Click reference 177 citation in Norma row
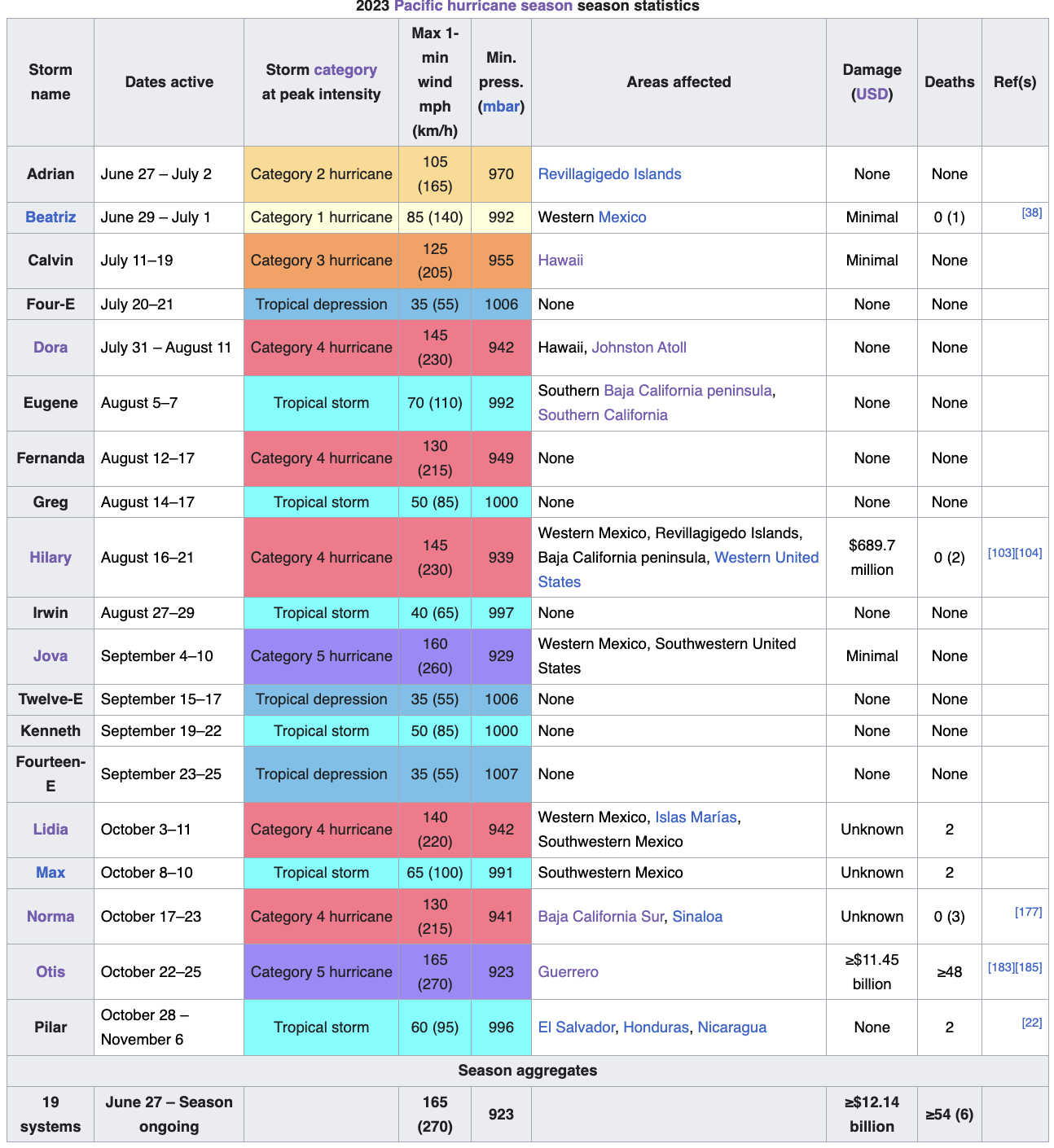Viewport: 1054px width, 1148px height. [1028, 912]
